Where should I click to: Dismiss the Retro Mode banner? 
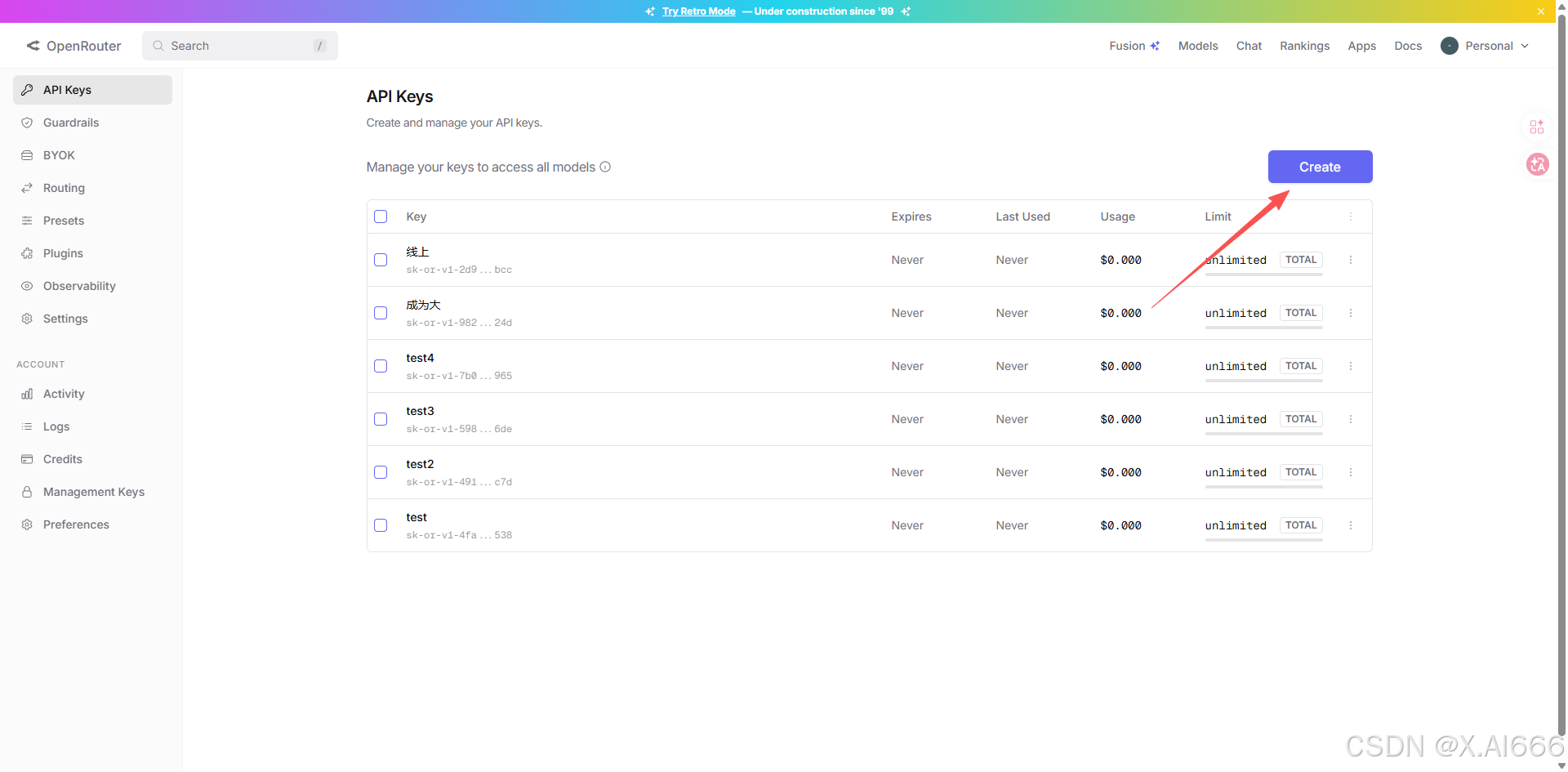click(1541, 11)
